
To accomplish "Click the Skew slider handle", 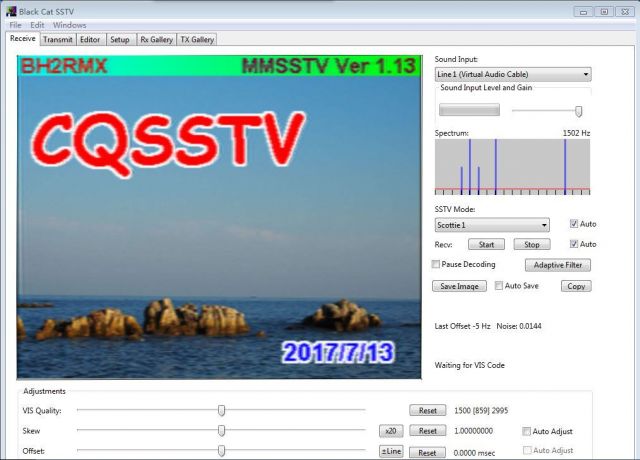I will click(221, 430).
